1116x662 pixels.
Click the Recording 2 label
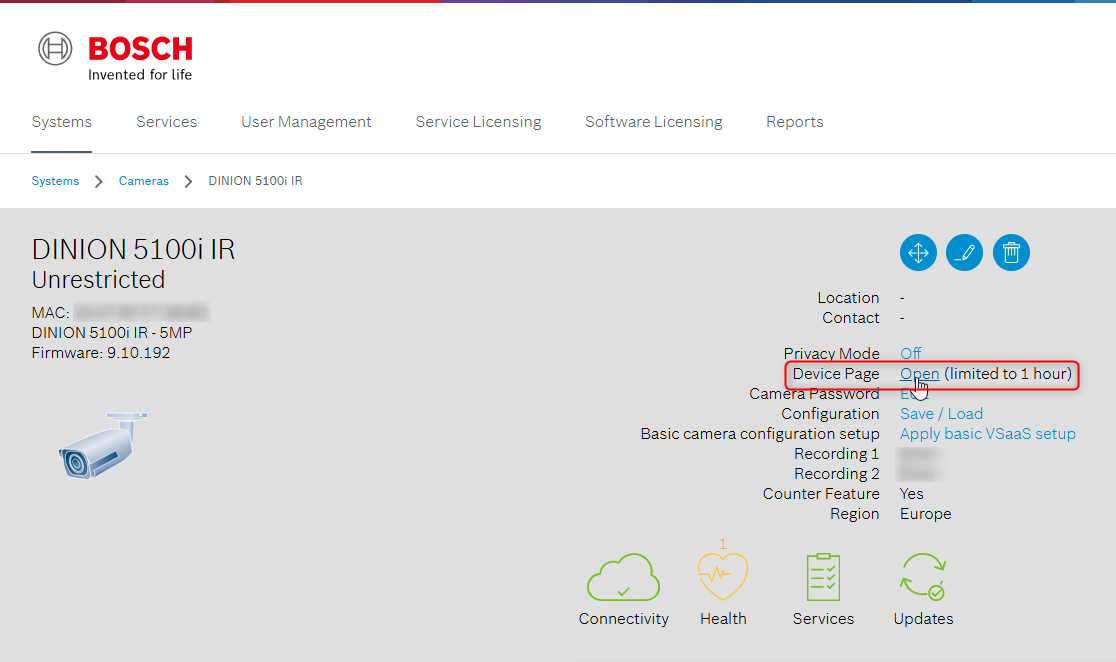[x=836, y=473]
